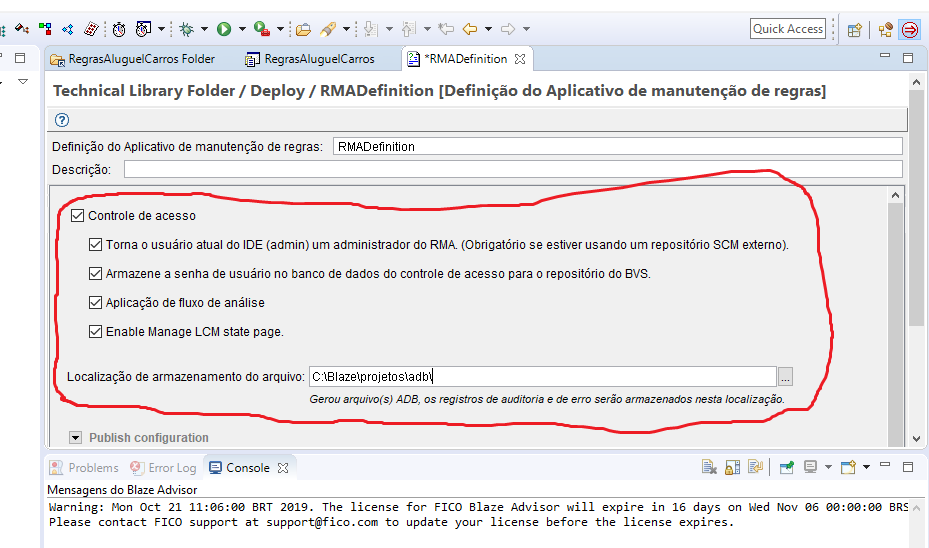The image size is (929, 548).
Task: Select the red circled arrow perspective
Action: pos(909,29)
